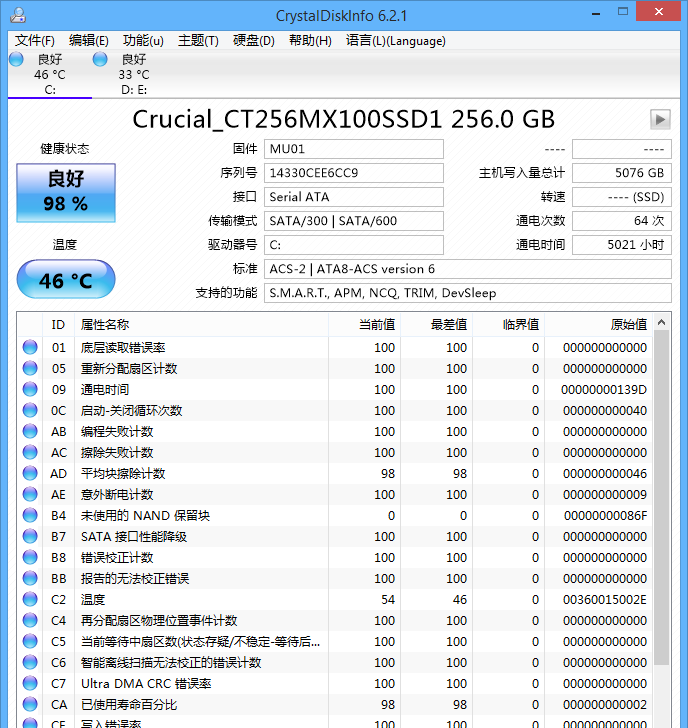Click the firmware field MU01
The height and width of the screenshot is (728, 688).
[354, 149]
